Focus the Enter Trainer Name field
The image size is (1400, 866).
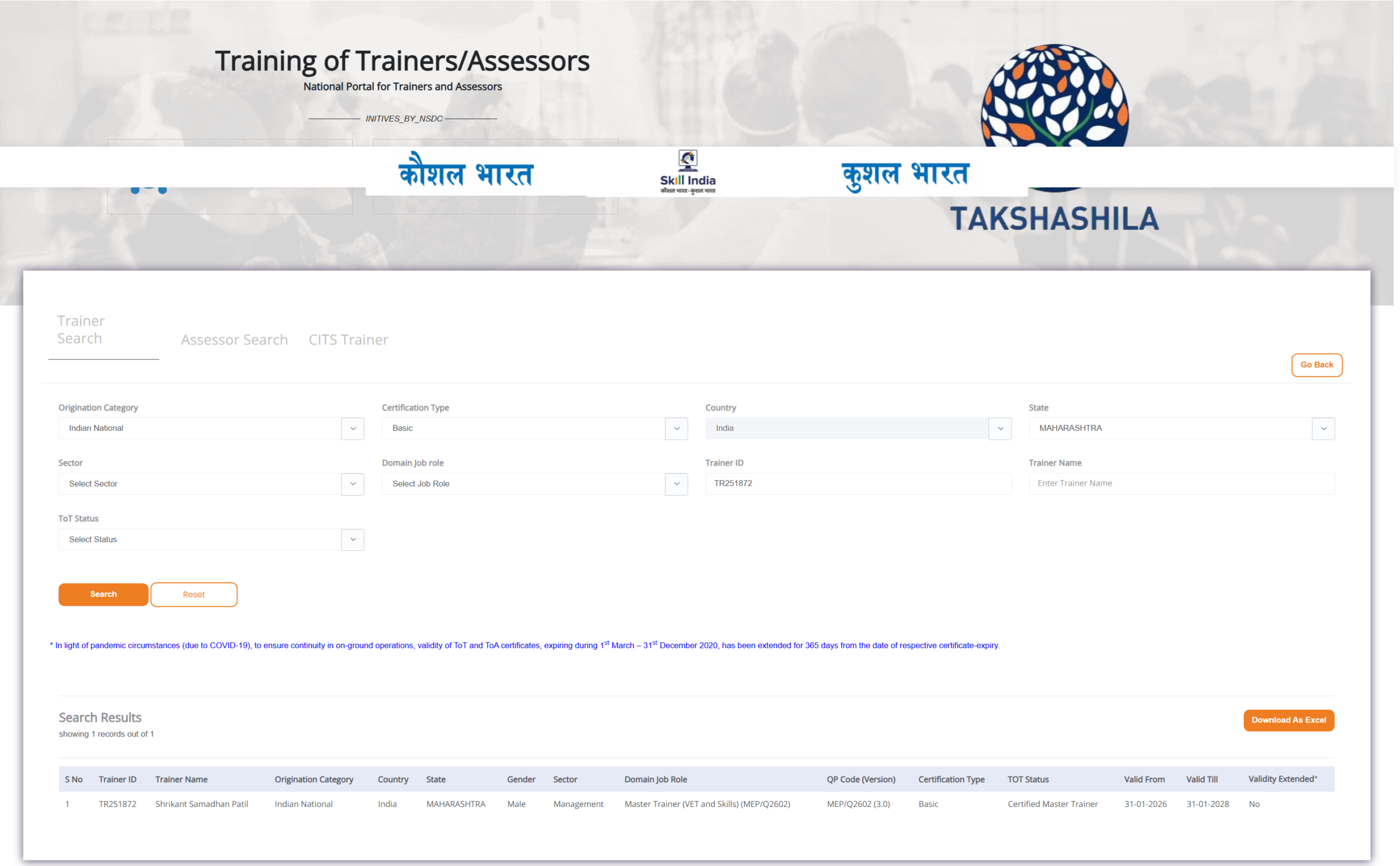[1181, 484]
